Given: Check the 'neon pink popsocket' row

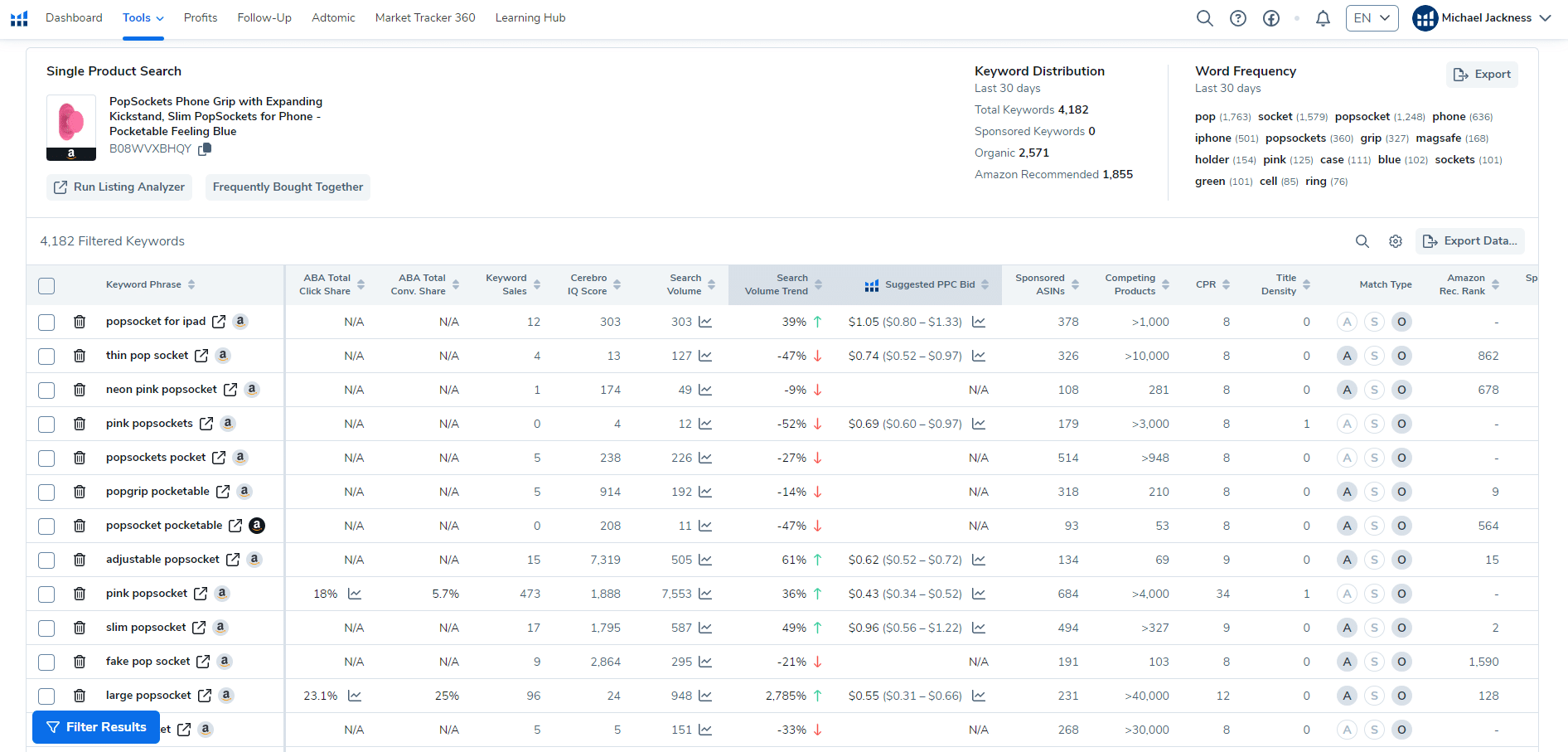Looking at the screenshot, I should (46, 391).
